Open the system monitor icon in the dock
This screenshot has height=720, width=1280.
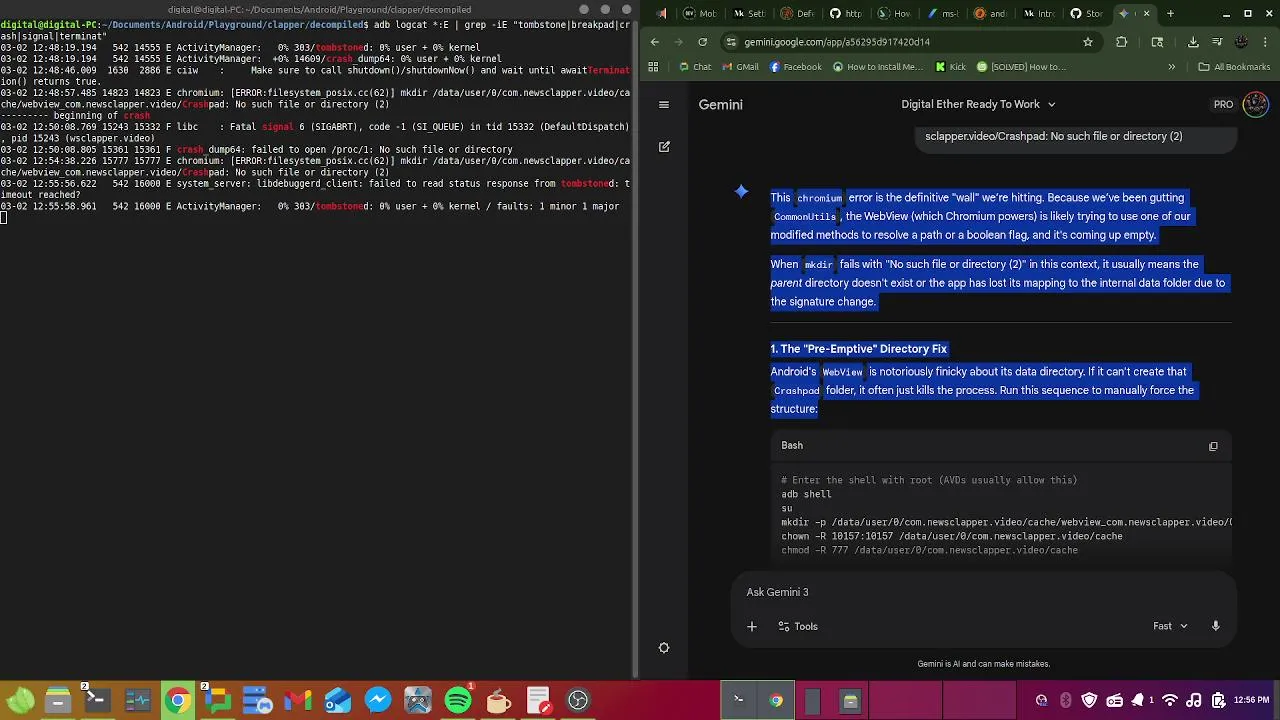tap(137, 700)
